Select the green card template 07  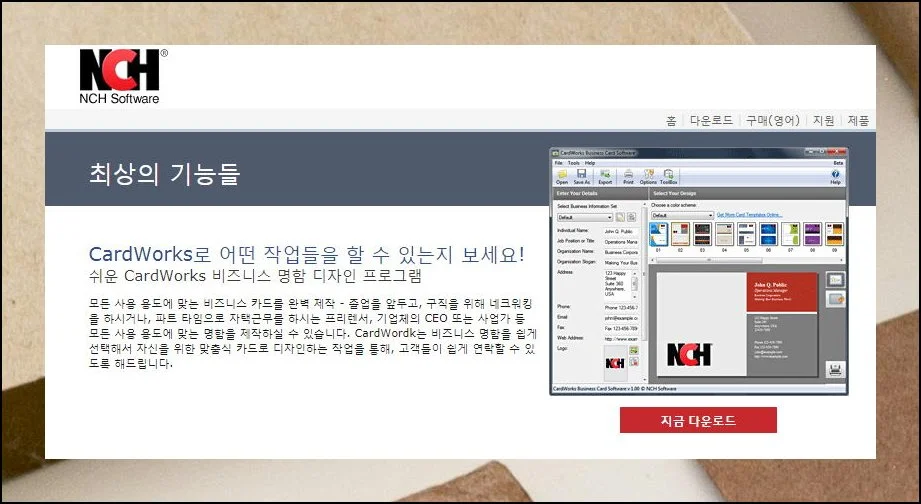coord(791,234)
